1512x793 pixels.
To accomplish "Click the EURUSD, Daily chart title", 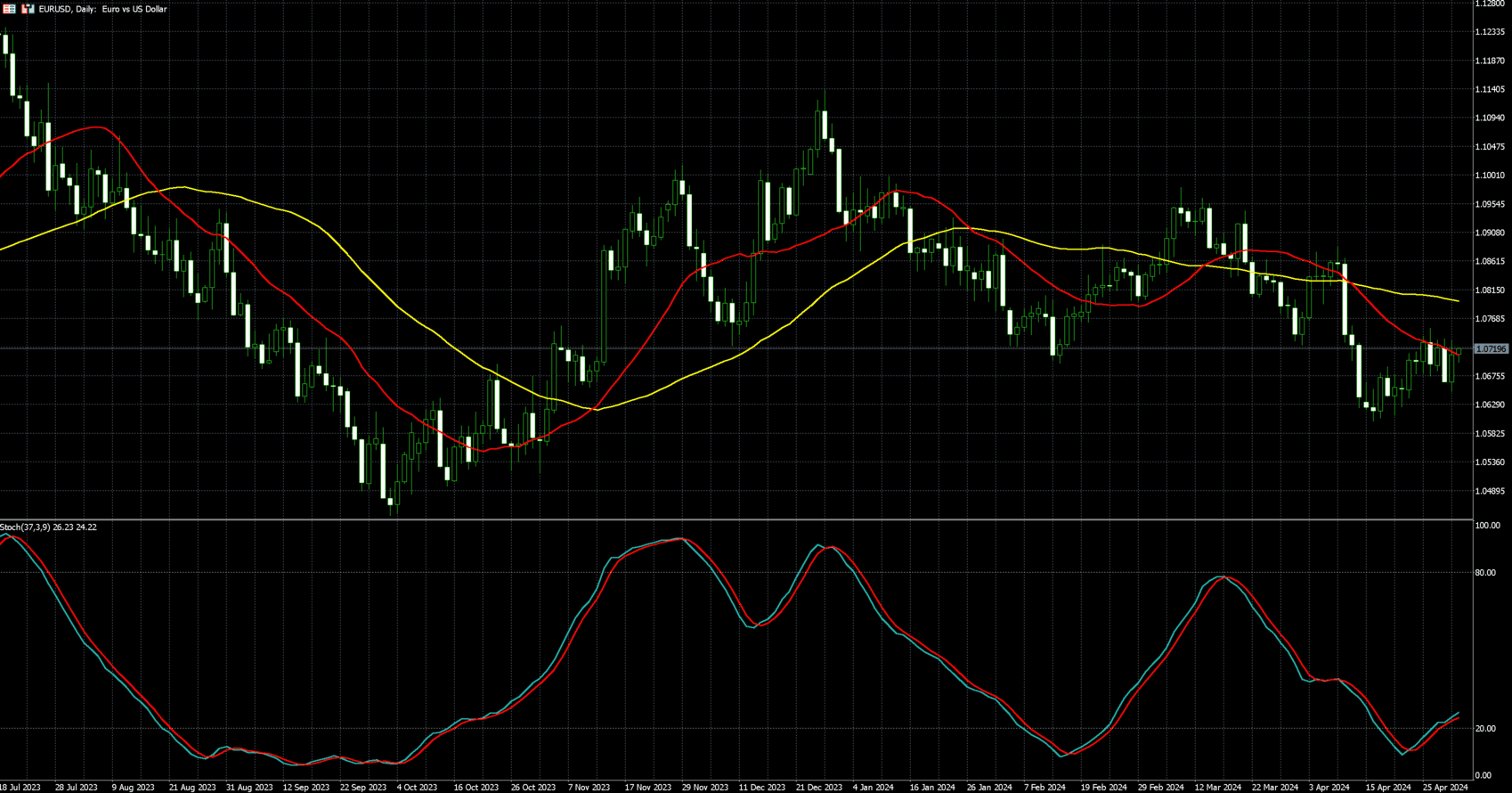I will (102, 9).
